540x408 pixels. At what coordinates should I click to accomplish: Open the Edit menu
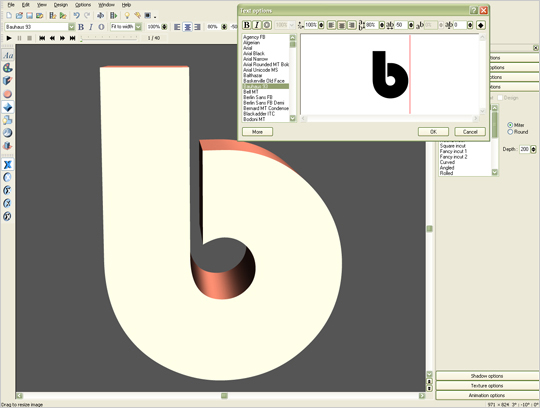coord(26,5)
